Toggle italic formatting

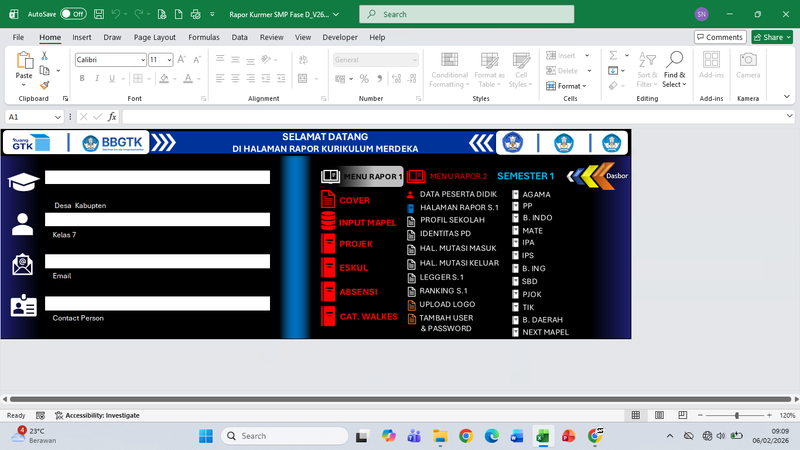pos(94,79)
